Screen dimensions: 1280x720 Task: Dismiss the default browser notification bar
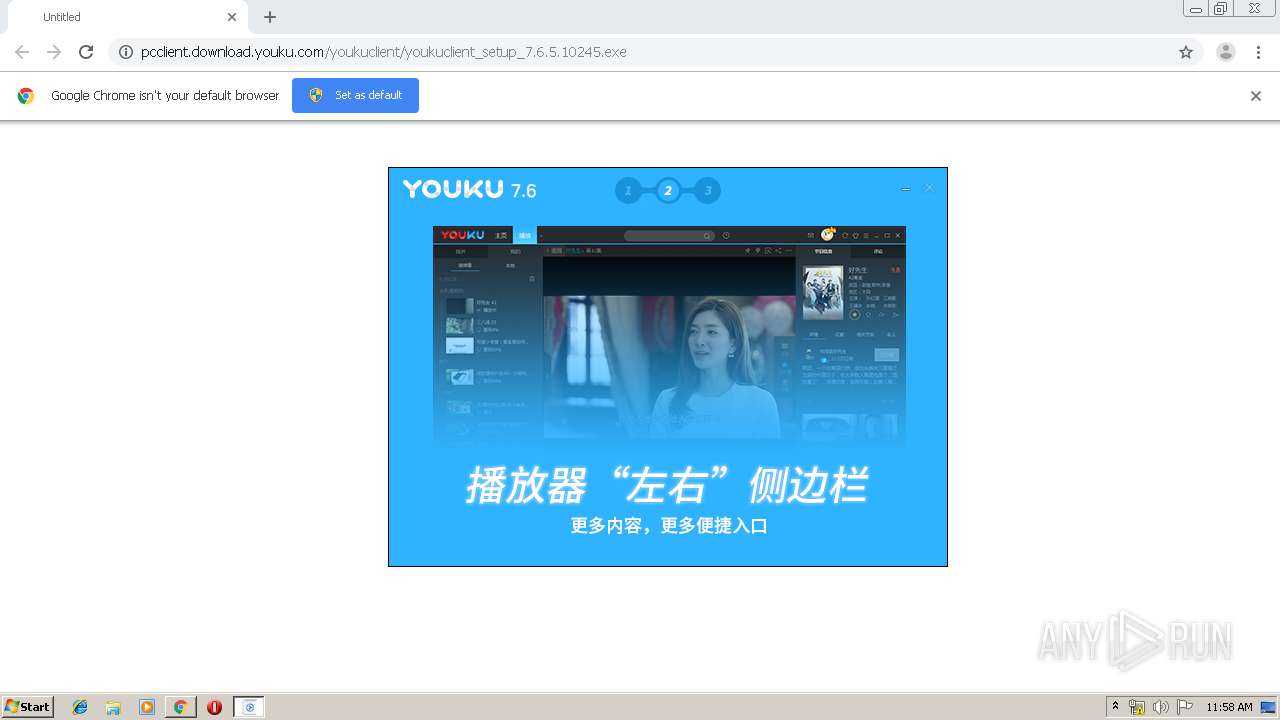click(x=1256, y=96)
